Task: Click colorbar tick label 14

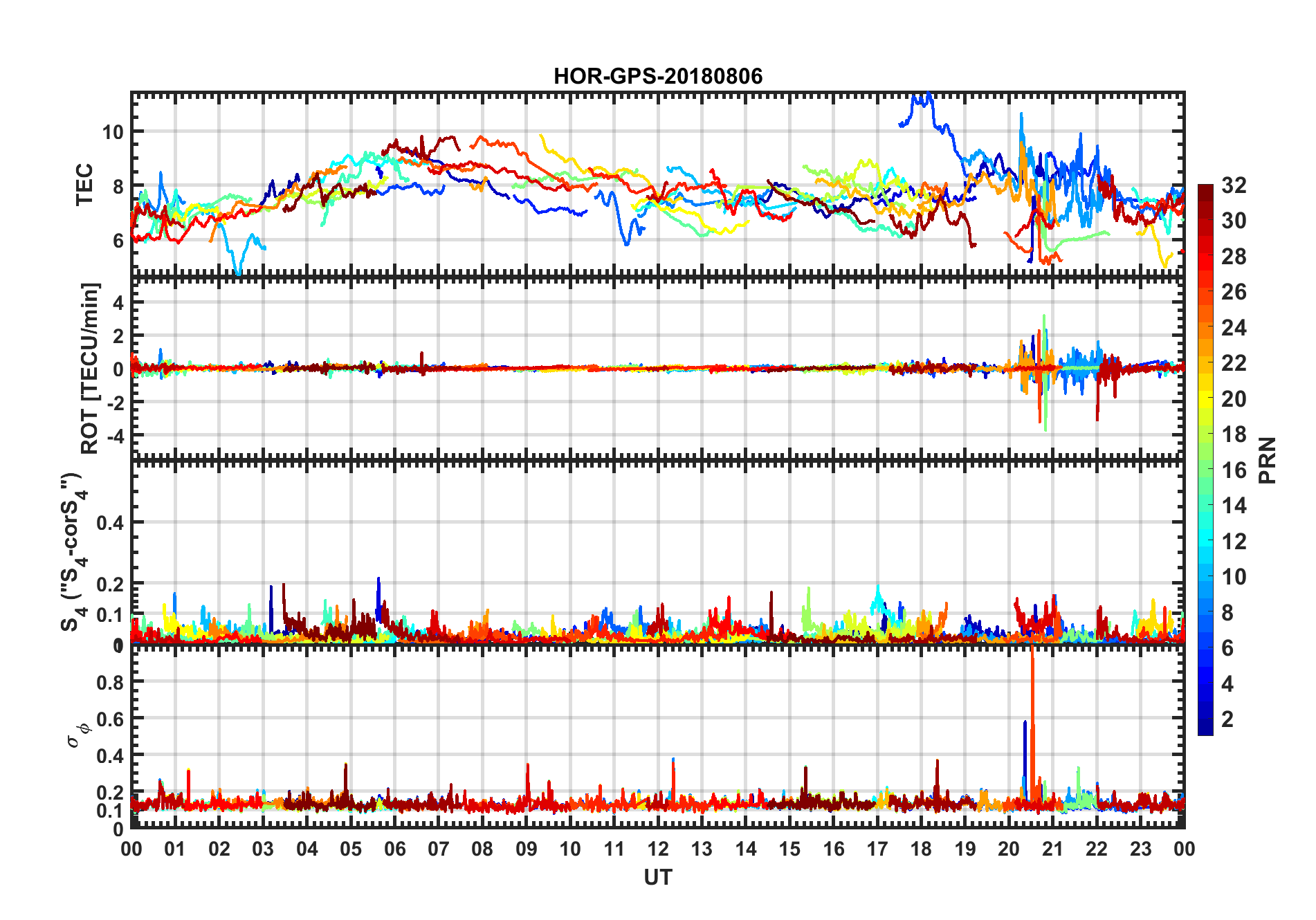Action: (x=1234, y=505)
